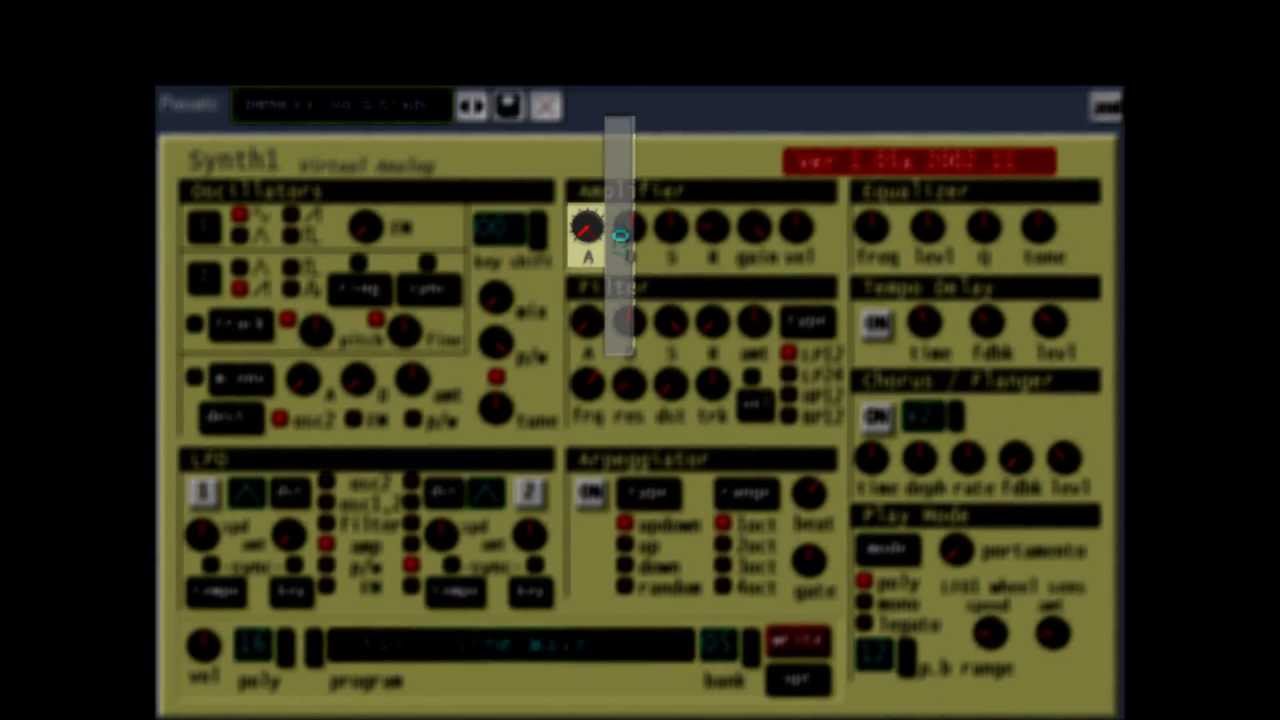Click the bank number stepper

(751, 646)
